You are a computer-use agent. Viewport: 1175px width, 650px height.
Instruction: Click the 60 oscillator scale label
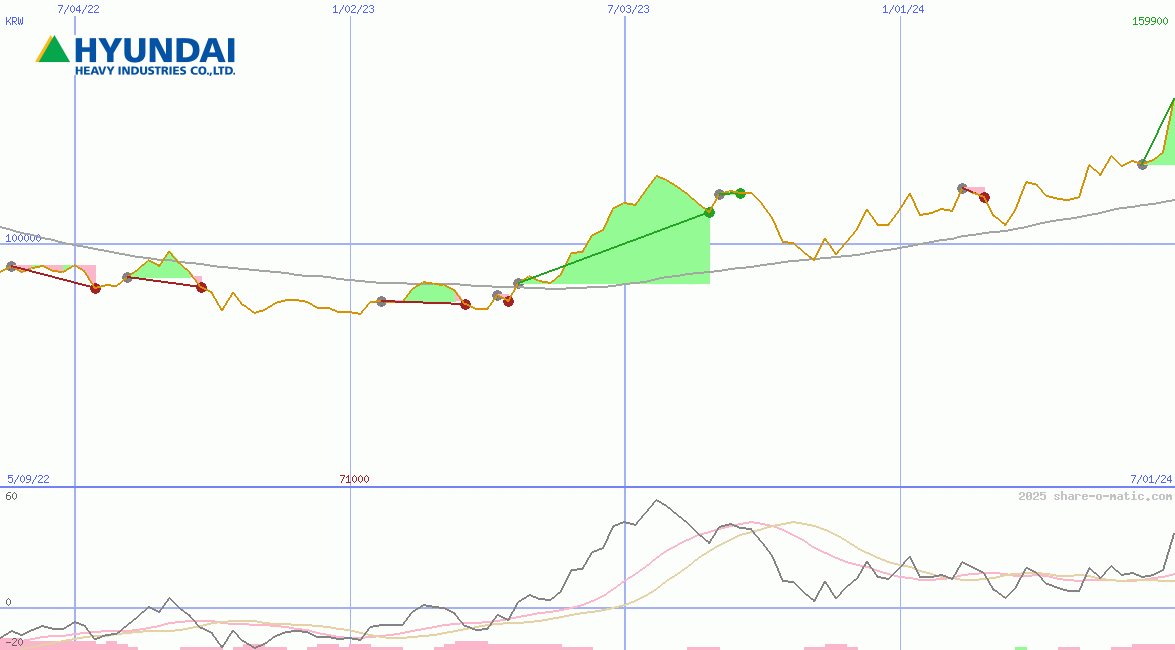pos(11,496)
